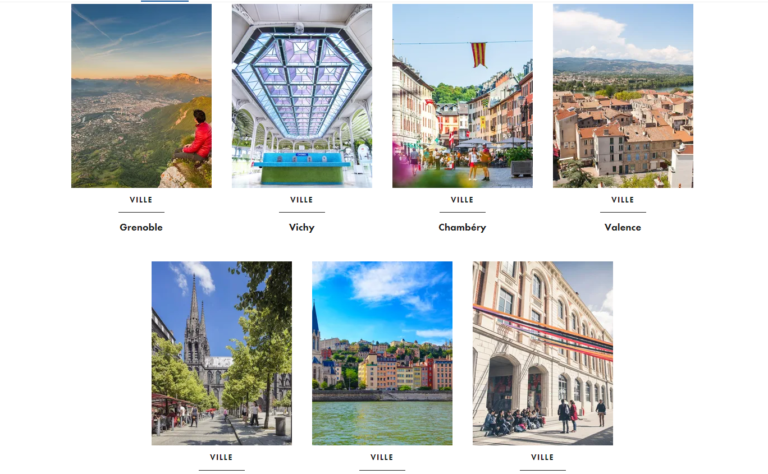The width and height of the screenshot is (768, 474).
Task: Select the VILLE label under the cathedral photo
Action: coord(221,457)
